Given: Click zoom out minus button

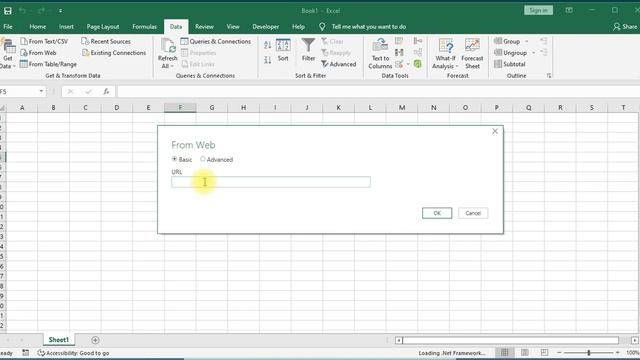Looking at the screenshot, I should [559, 352].
